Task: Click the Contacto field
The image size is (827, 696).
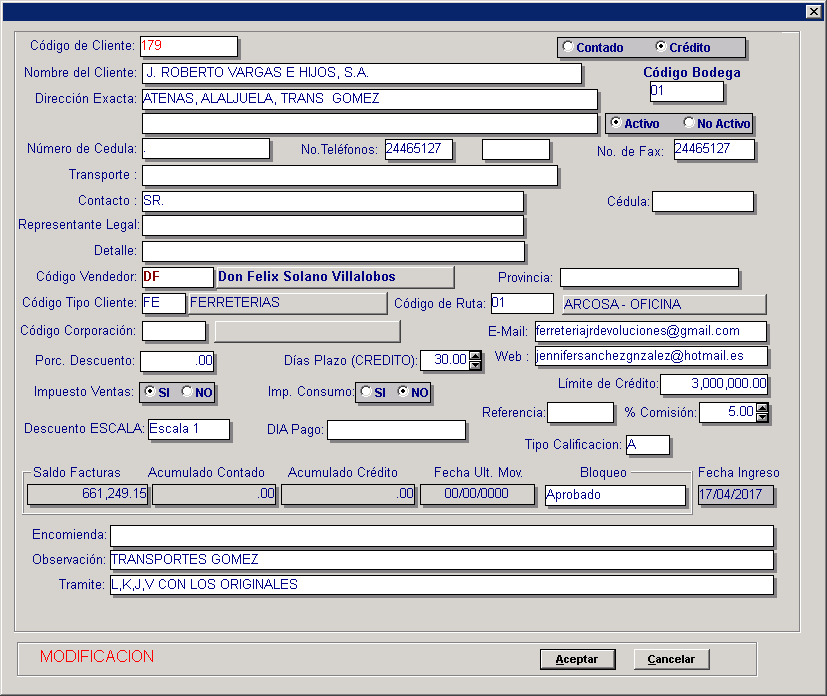Action: (333, 201)
